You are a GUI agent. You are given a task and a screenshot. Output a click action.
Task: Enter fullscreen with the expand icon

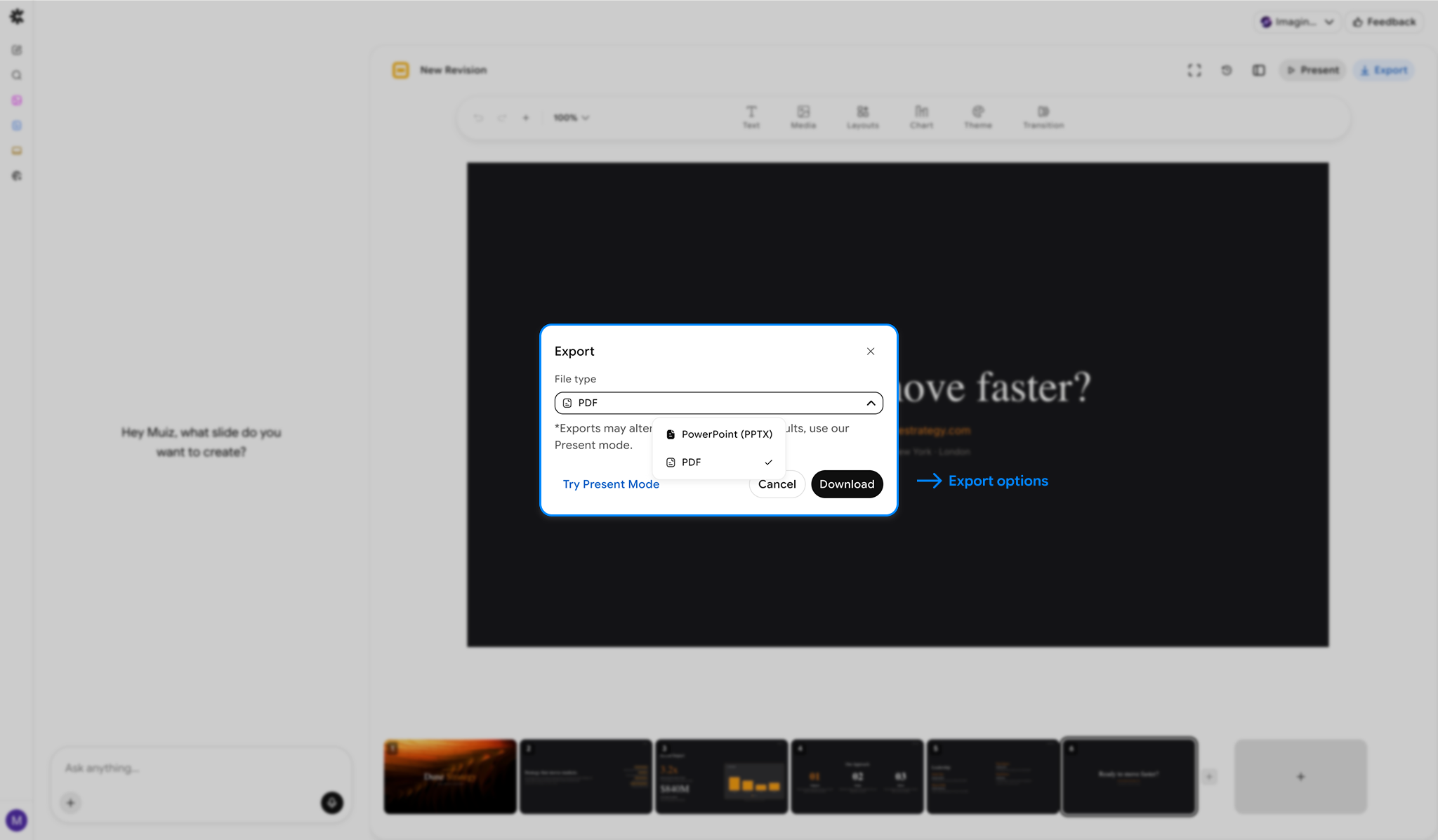(1194, 70)
